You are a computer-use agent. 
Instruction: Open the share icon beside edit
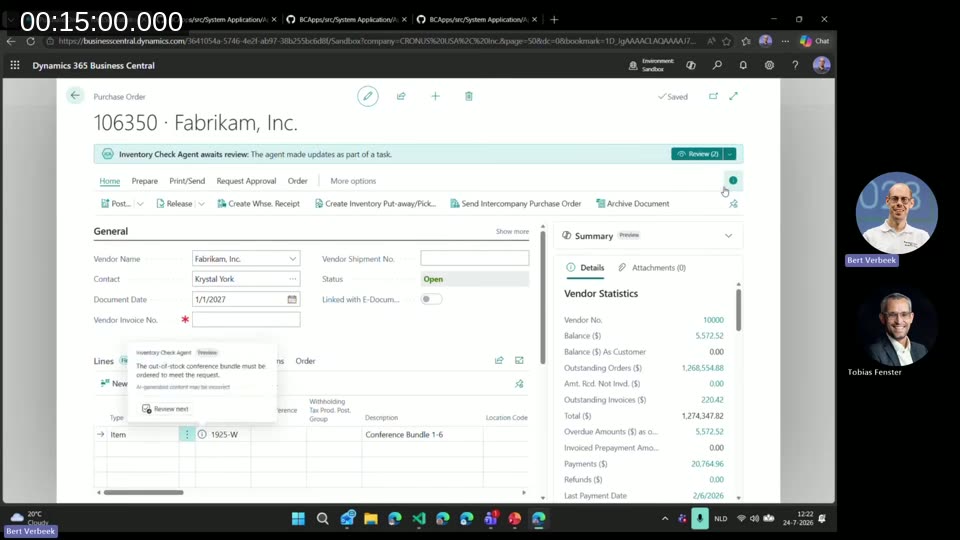[401, 96]
